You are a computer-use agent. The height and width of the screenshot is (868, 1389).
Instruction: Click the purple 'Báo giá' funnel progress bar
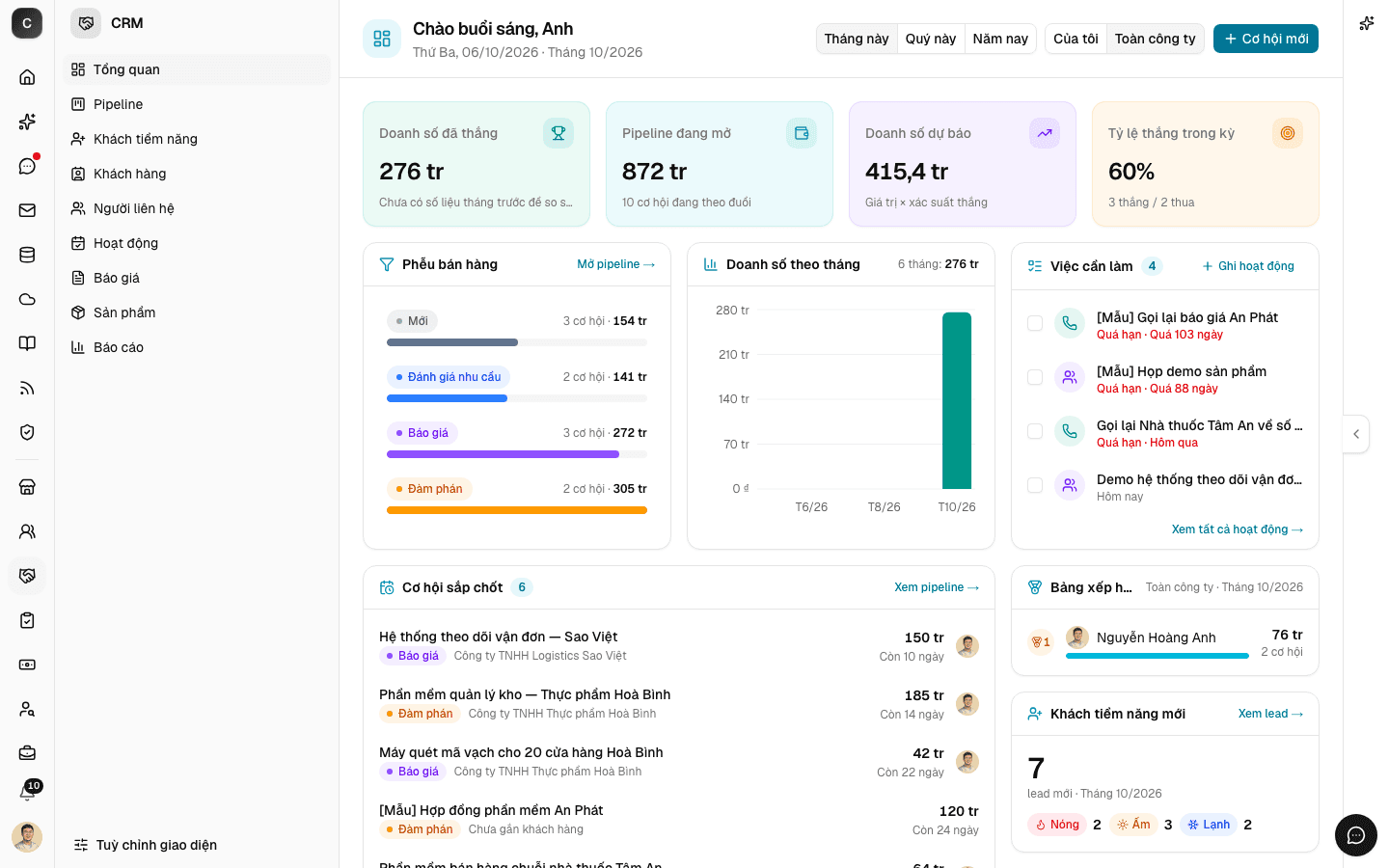[503, 454]
